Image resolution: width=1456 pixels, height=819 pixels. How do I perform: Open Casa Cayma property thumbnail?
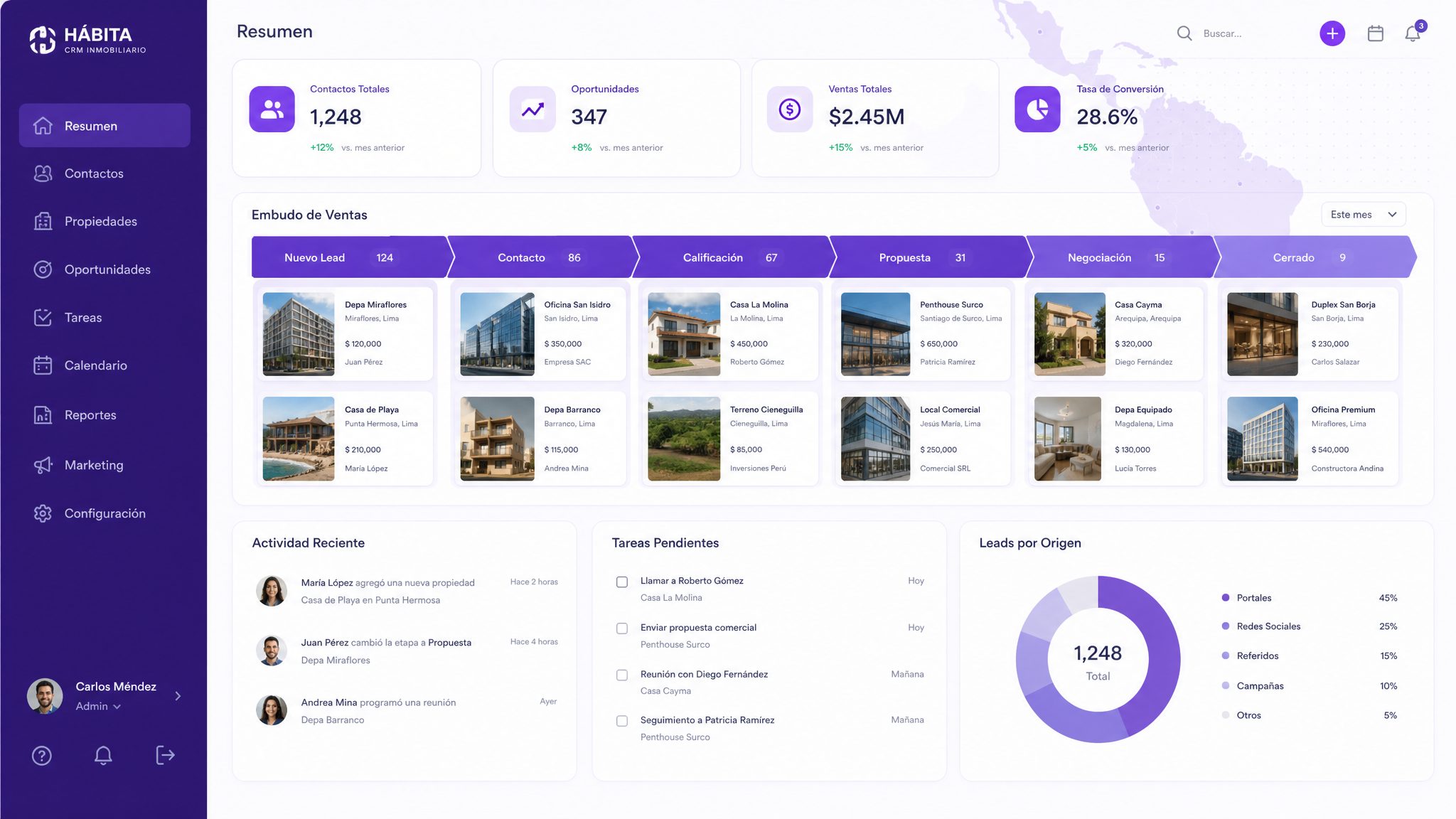pyautogui.click(x=1070, y=334)
